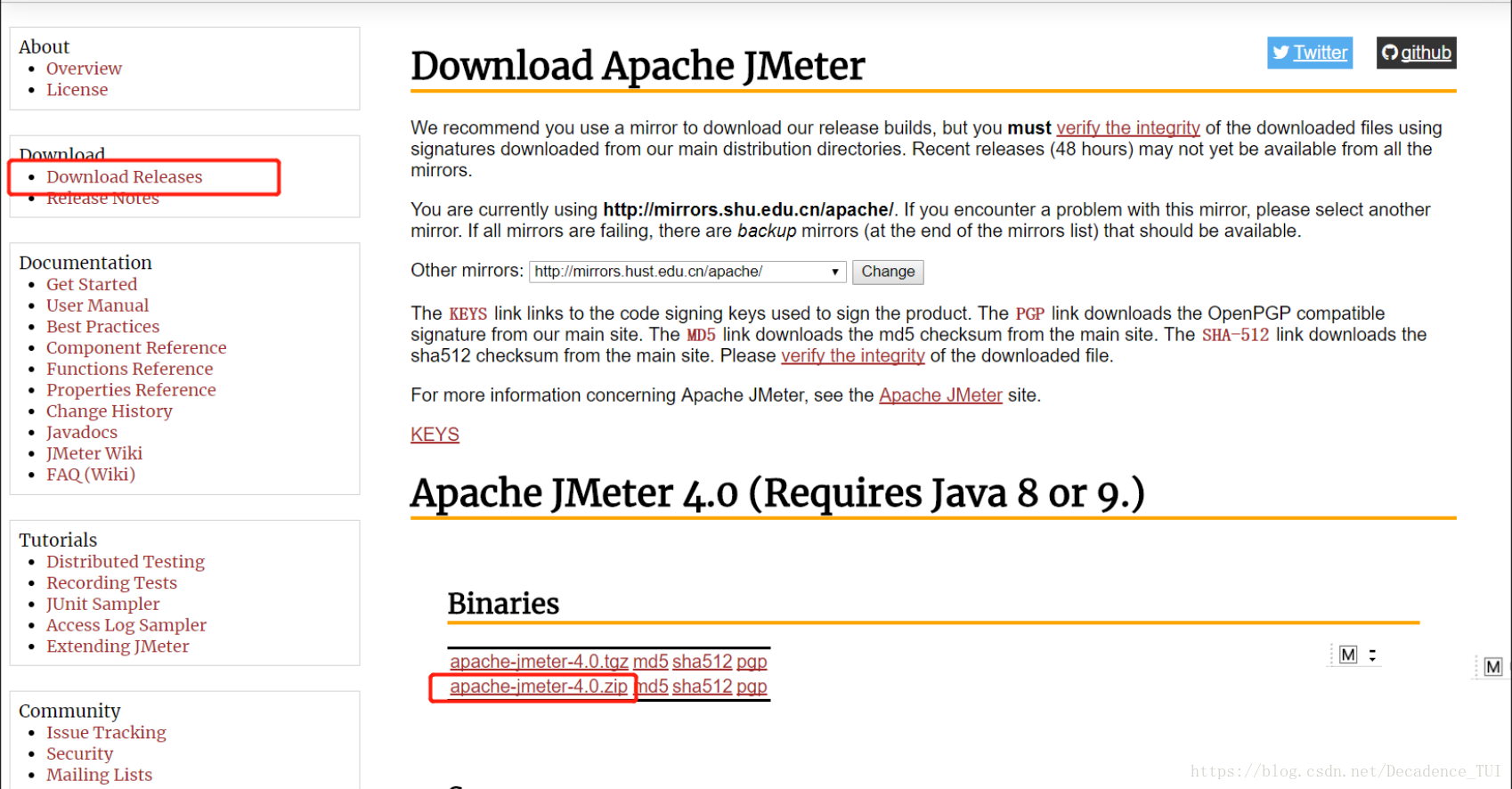1512x789 pixels.
Task: Download apache-jmeter-4.0.tgz
Action: coord(539,662)
